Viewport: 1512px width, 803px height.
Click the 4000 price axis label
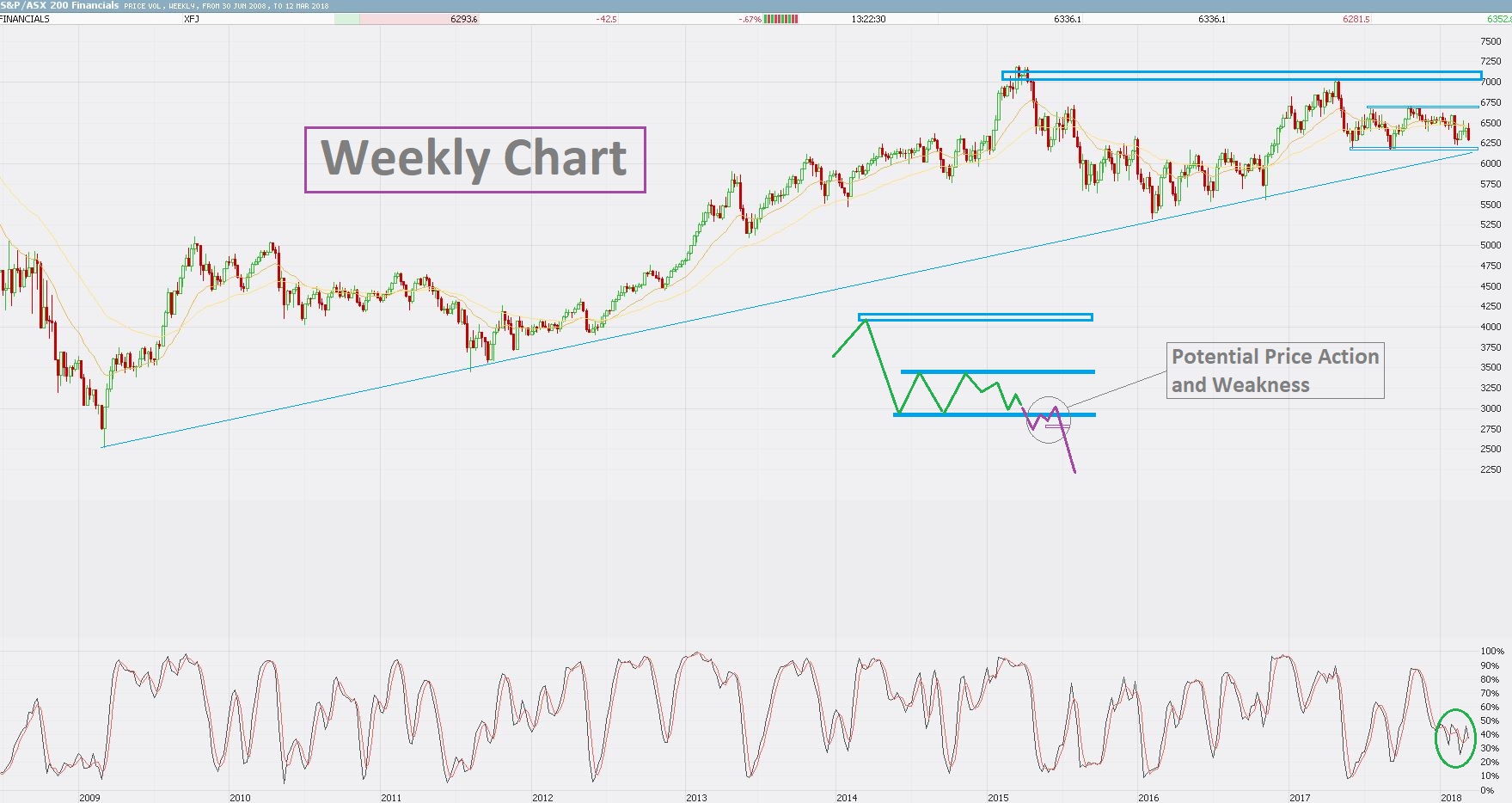point(1491,327)
